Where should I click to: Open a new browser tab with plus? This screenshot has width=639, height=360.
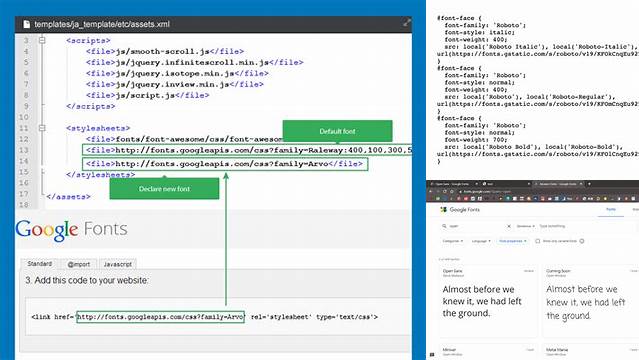pos(589,184)
